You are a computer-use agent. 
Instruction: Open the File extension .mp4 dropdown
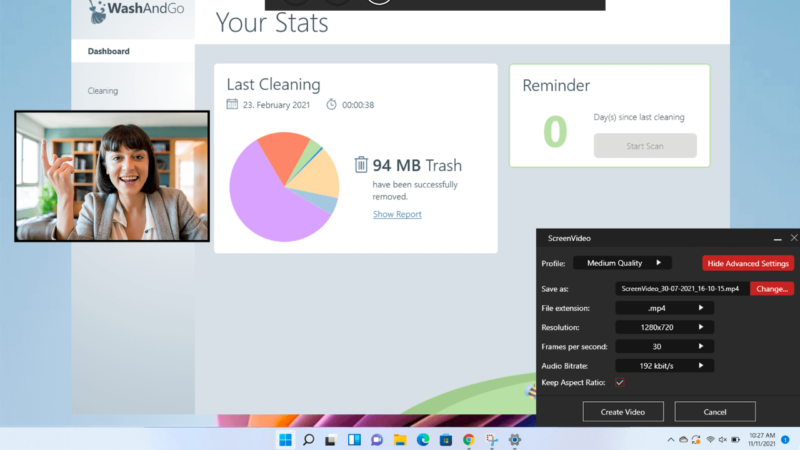[x=664, y=308]
